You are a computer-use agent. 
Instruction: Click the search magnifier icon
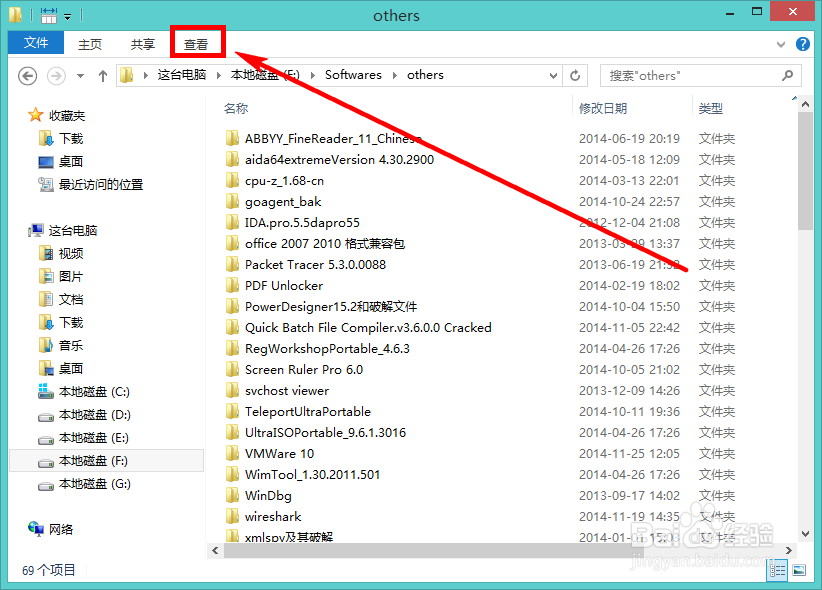pos(787,76)
